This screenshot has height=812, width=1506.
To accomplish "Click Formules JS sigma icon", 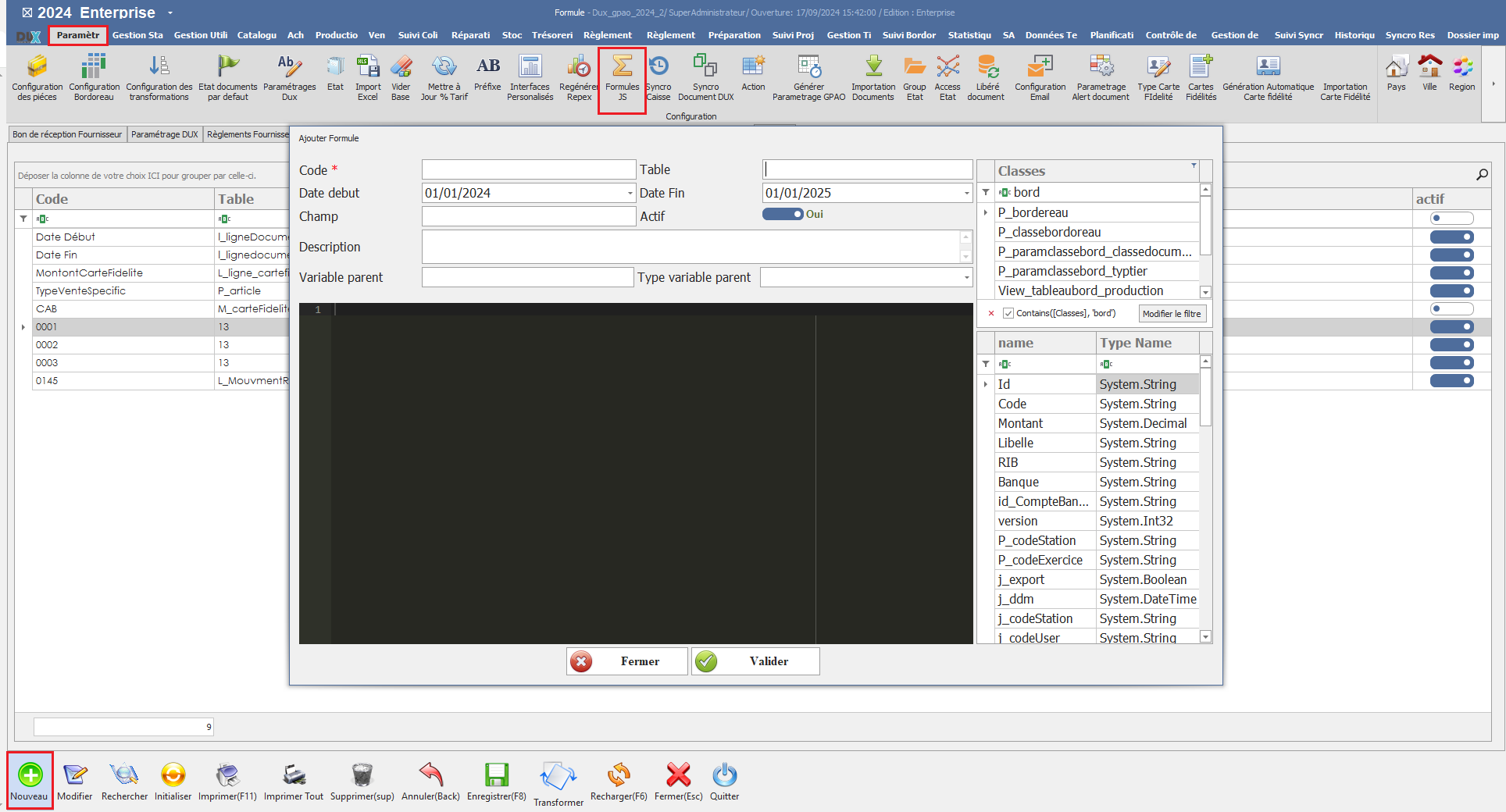I will tap(622, 78).
